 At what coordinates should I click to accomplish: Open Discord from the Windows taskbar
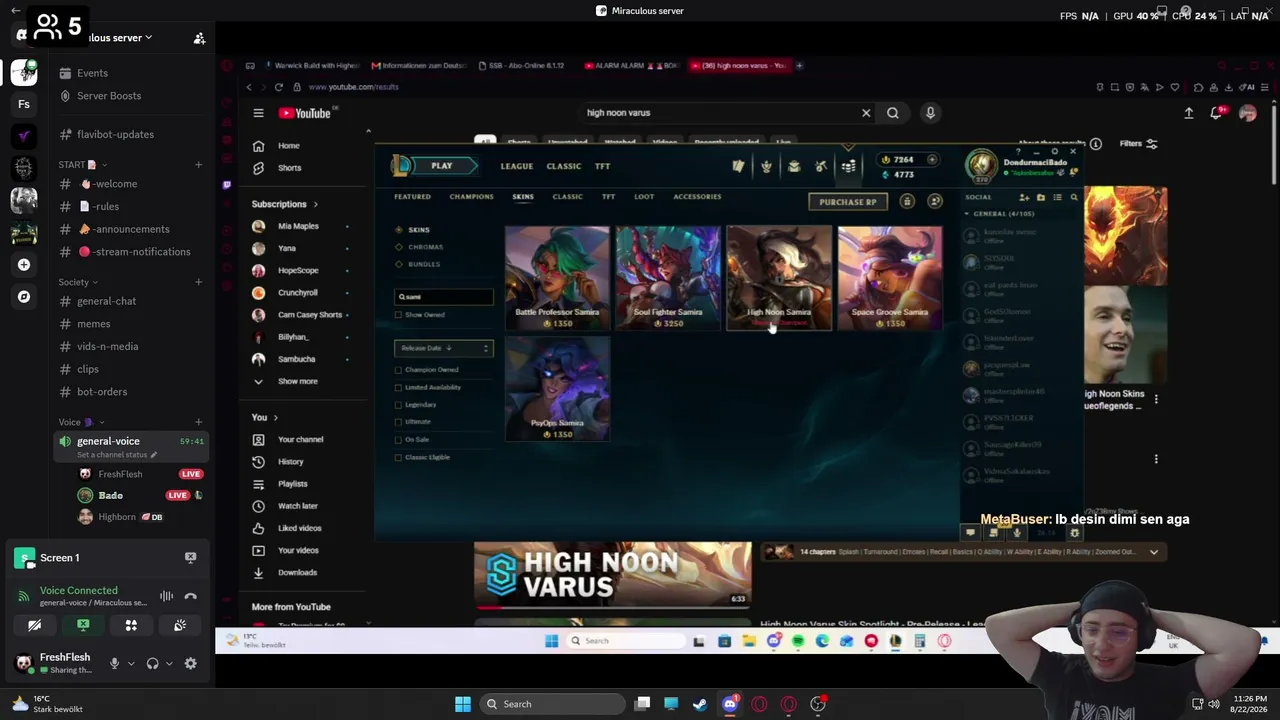tap(730, 704)
